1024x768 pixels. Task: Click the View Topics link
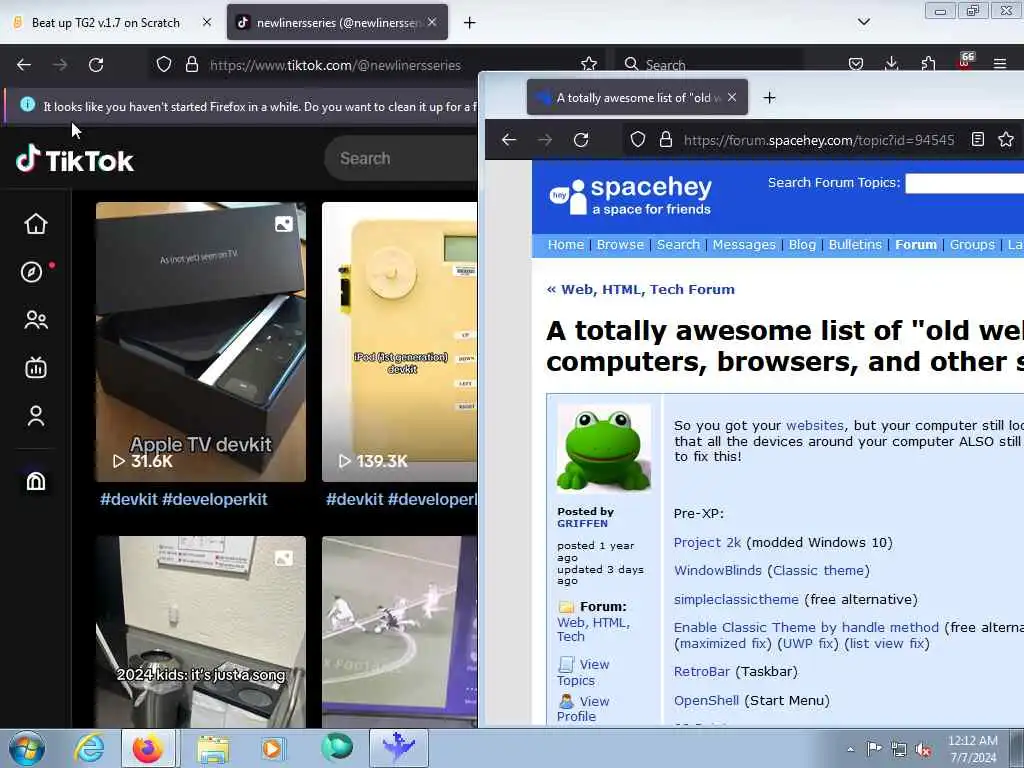tap(583, 672)
